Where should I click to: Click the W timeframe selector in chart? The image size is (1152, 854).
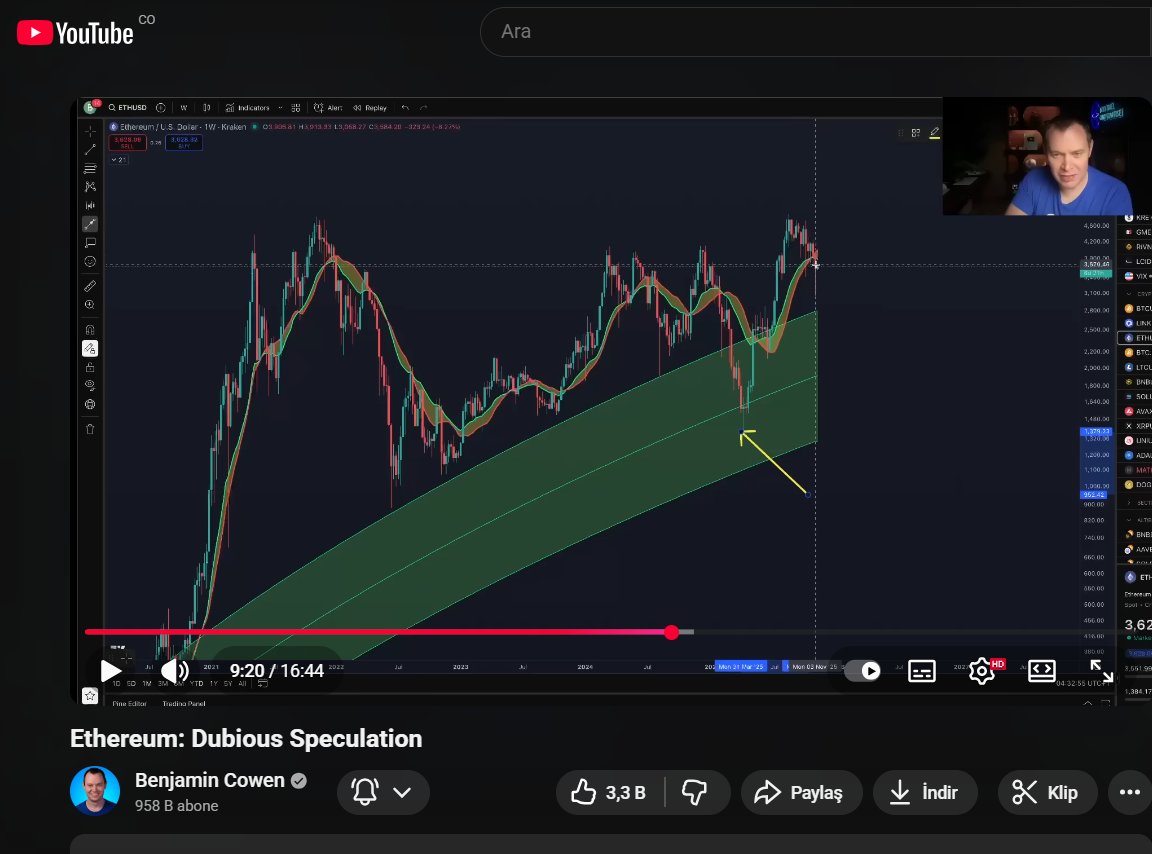[x=184, y=107]
